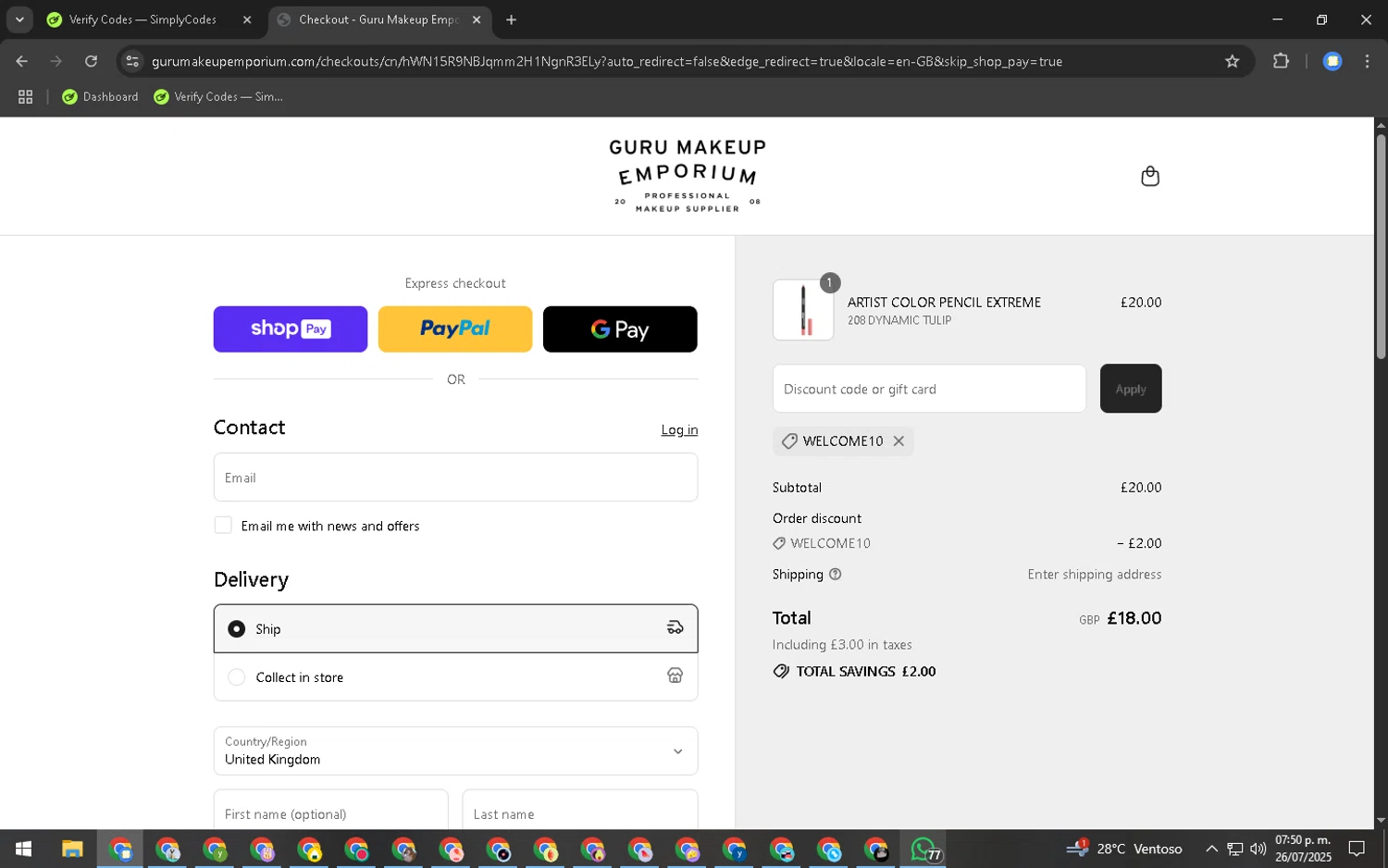Open the shopping bag cart icon

(x=1150, y=176)
